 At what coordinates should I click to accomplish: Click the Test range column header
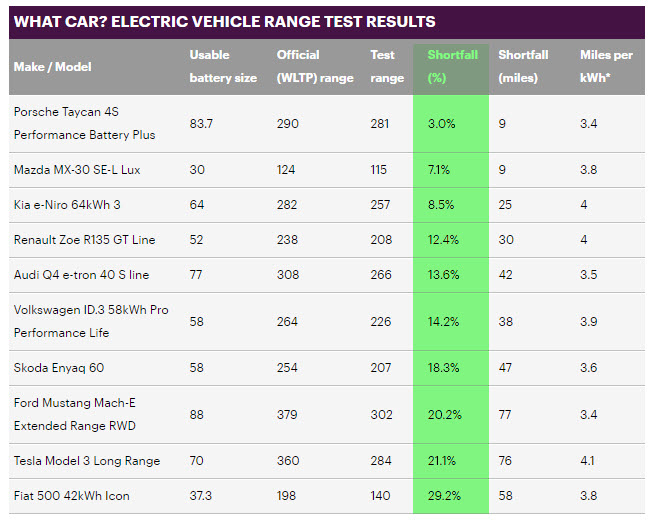[387, 67]
